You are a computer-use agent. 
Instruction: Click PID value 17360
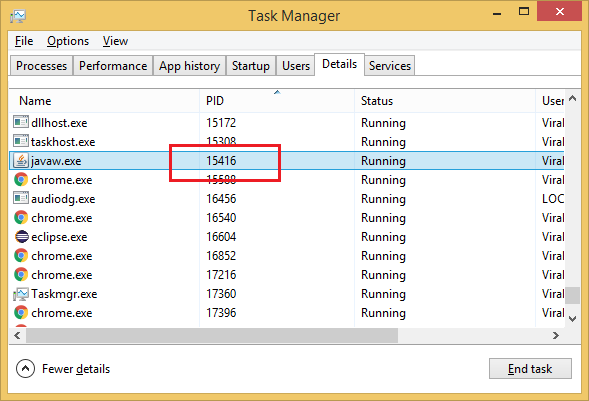(x=221, y=294)
